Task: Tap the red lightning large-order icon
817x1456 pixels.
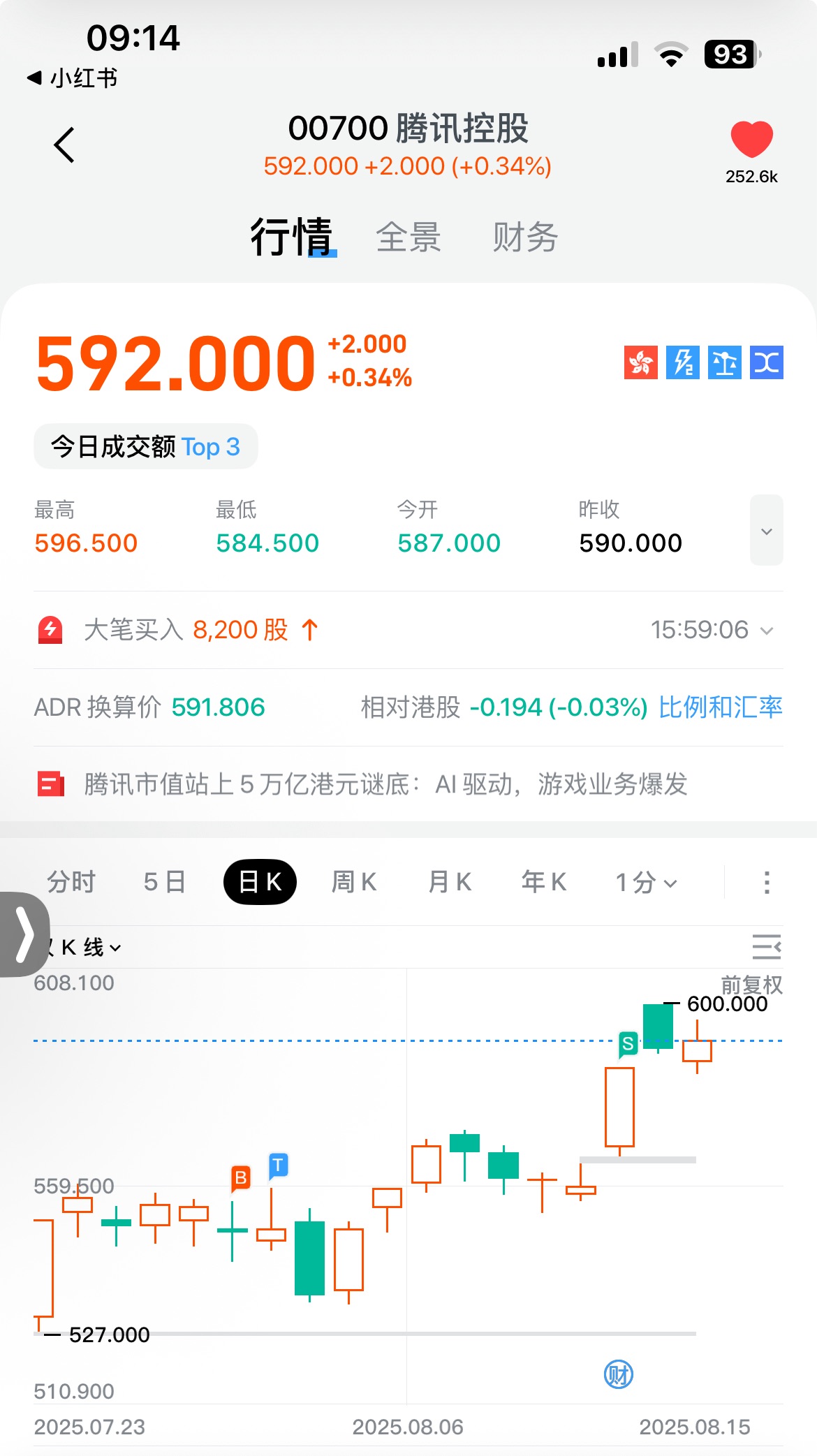Action: pos(50,630)
